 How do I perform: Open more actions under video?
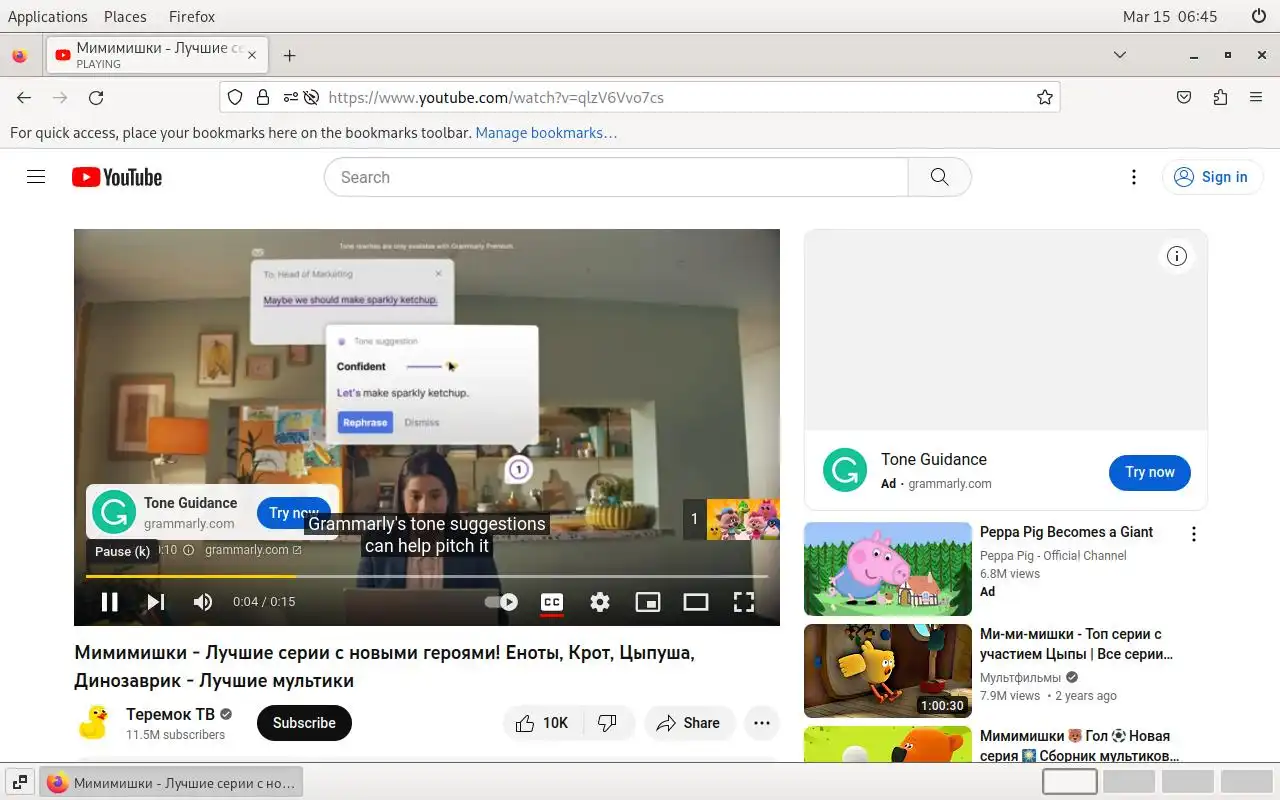click(762, 723)
